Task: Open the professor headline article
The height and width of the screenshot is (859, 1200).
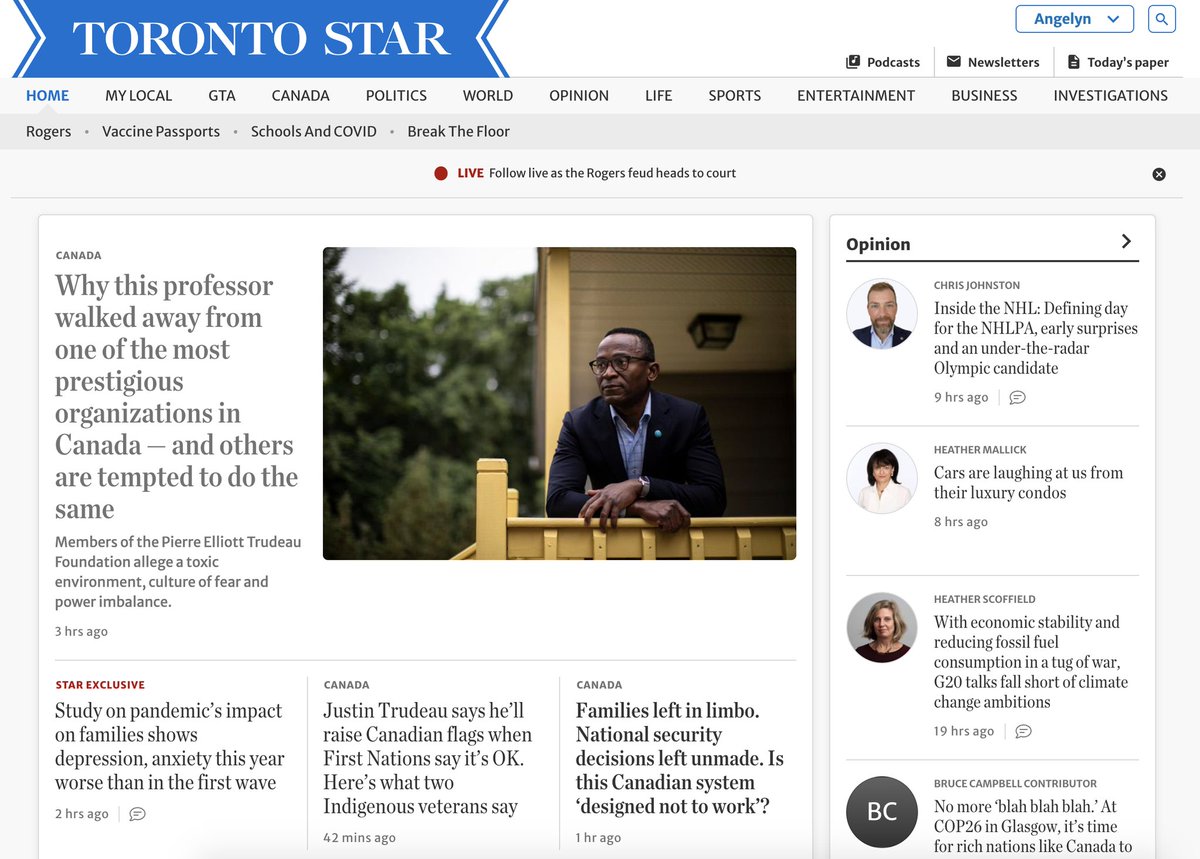Action: tap(177, 397)
